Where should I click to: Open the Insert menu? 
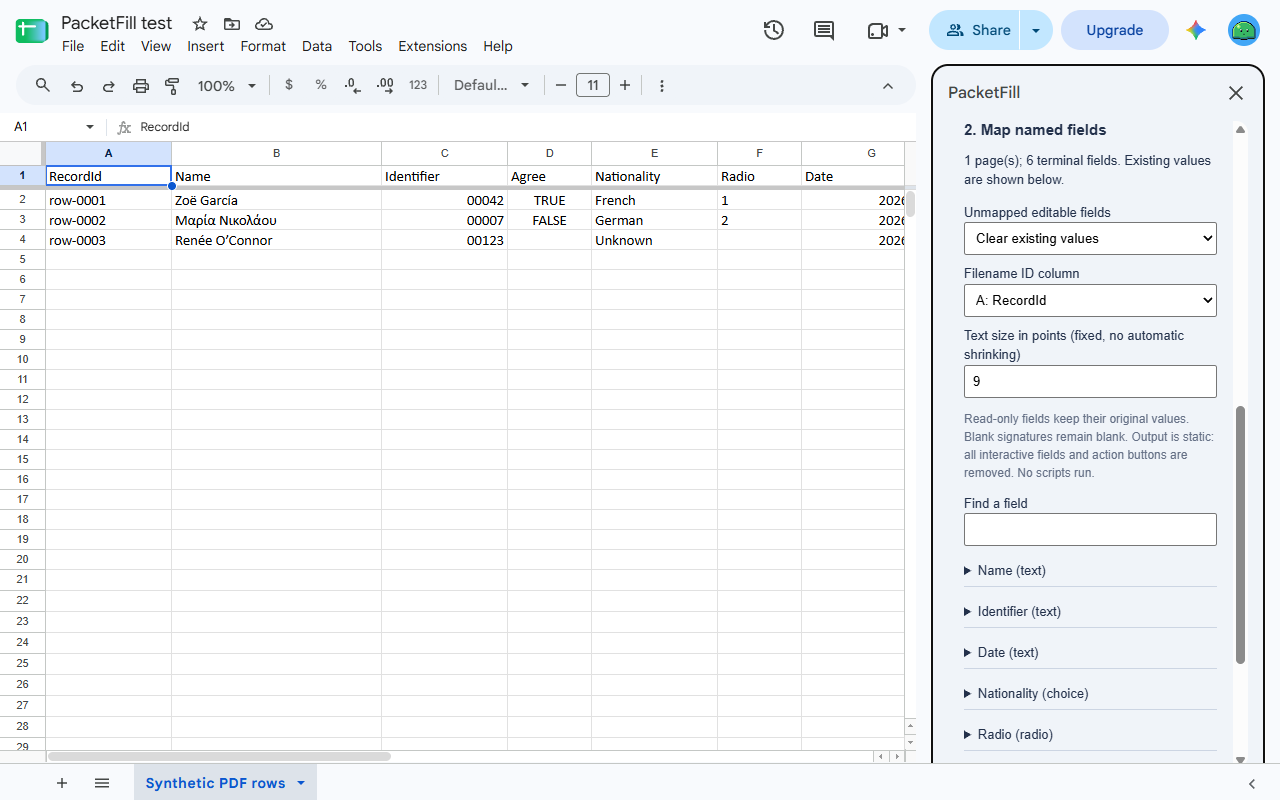pyautogui.click(x=206, y=46)
